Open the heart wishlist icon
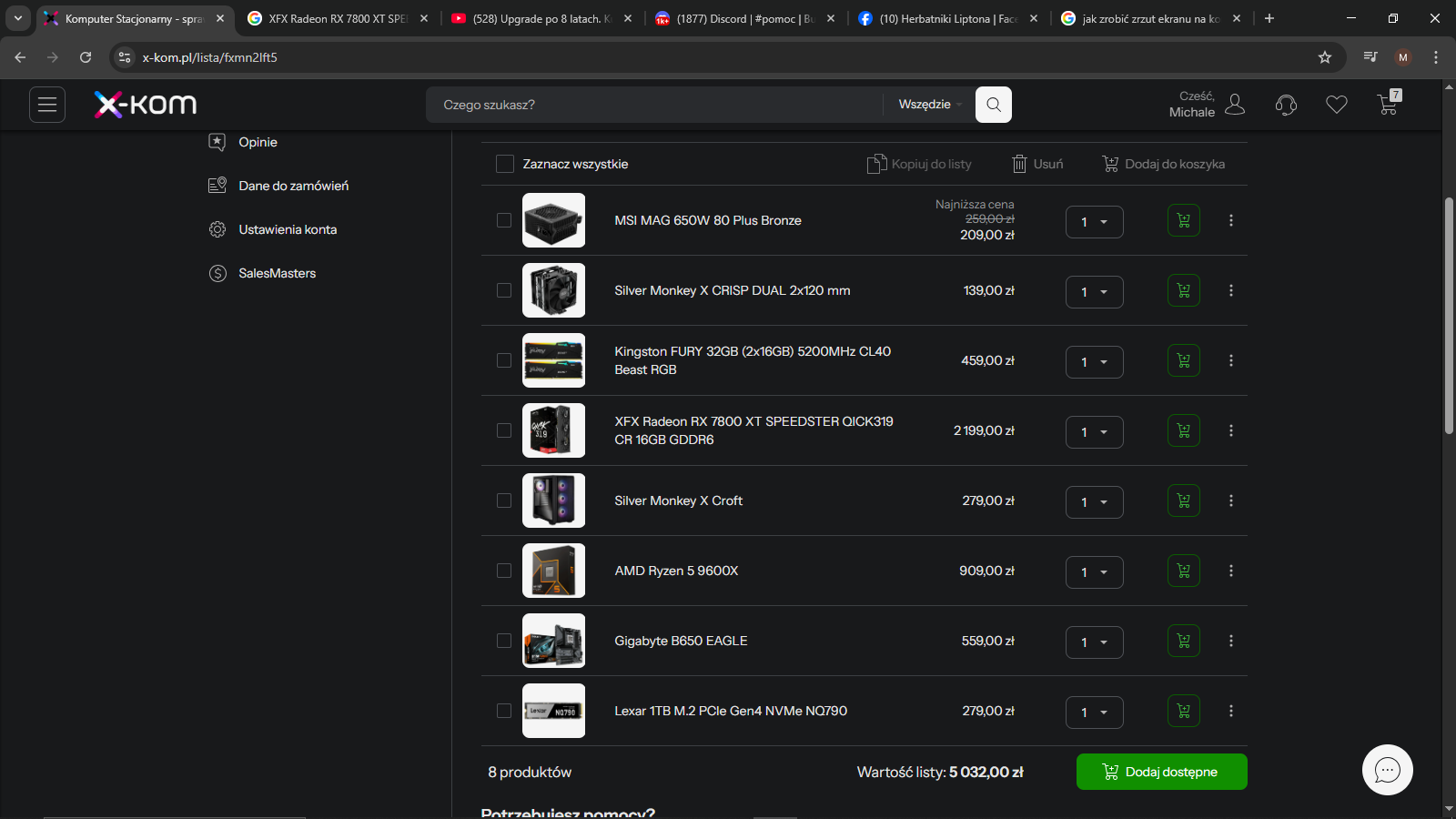1456x819 pixels. click(1337, 105)
